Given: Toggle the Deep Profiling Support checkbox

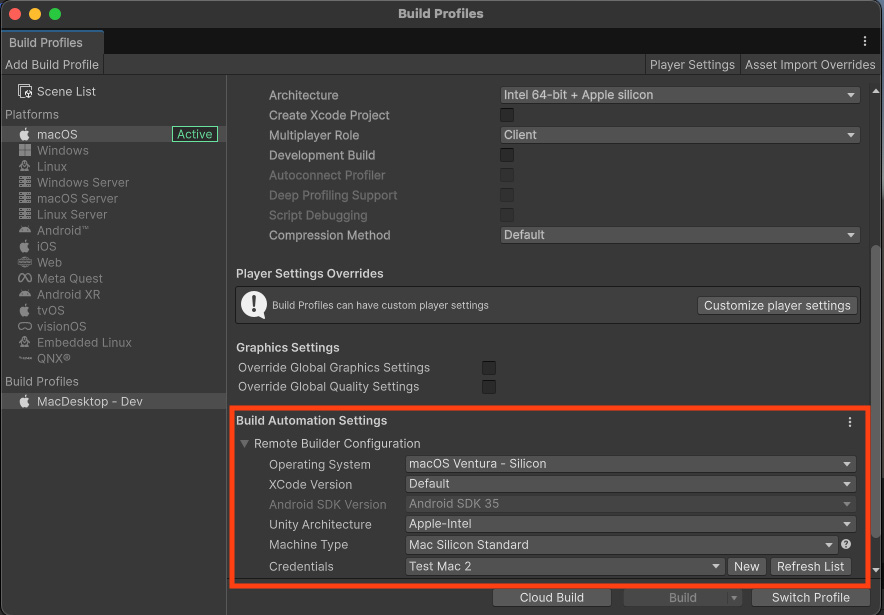Looking at the screenshot, I should click(507, 195).
